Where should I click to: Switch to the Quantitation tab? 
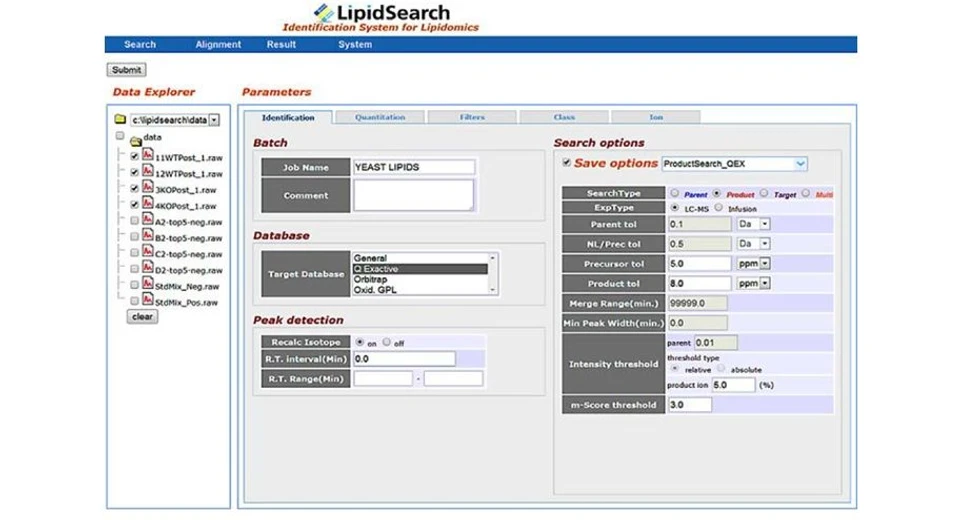pos(380,117)
